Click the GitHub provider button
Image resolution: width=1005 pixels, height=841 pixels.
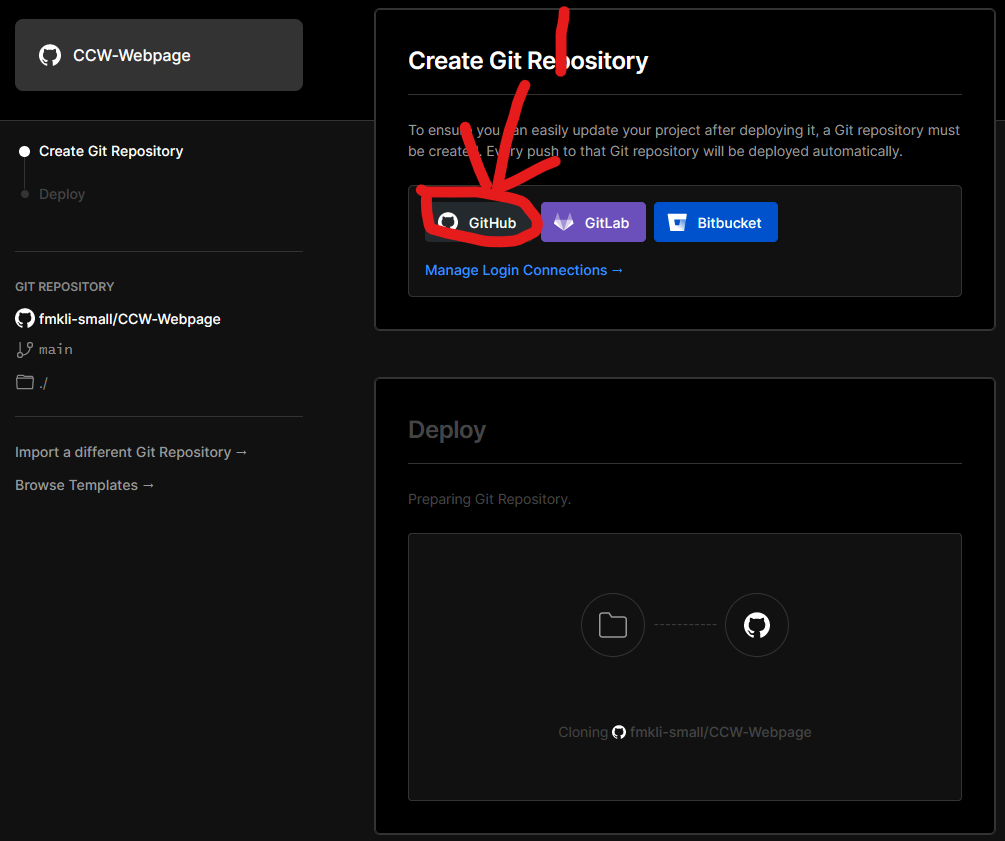pyautogui.click(x=480, y=222)
